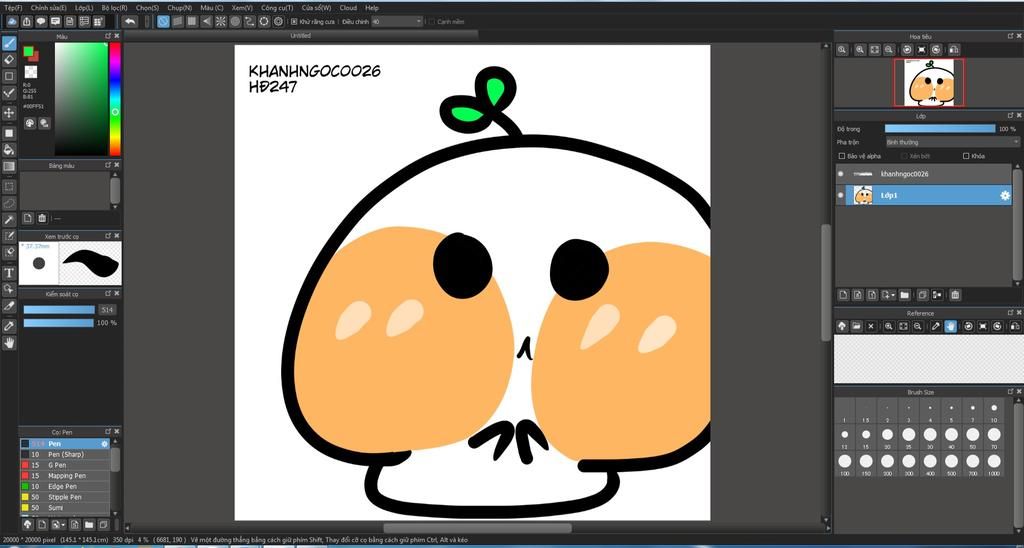This screenshot has width=1024, height=548.
Task: Open the Công cụ(T) menu
Action: tap(277, 8)
